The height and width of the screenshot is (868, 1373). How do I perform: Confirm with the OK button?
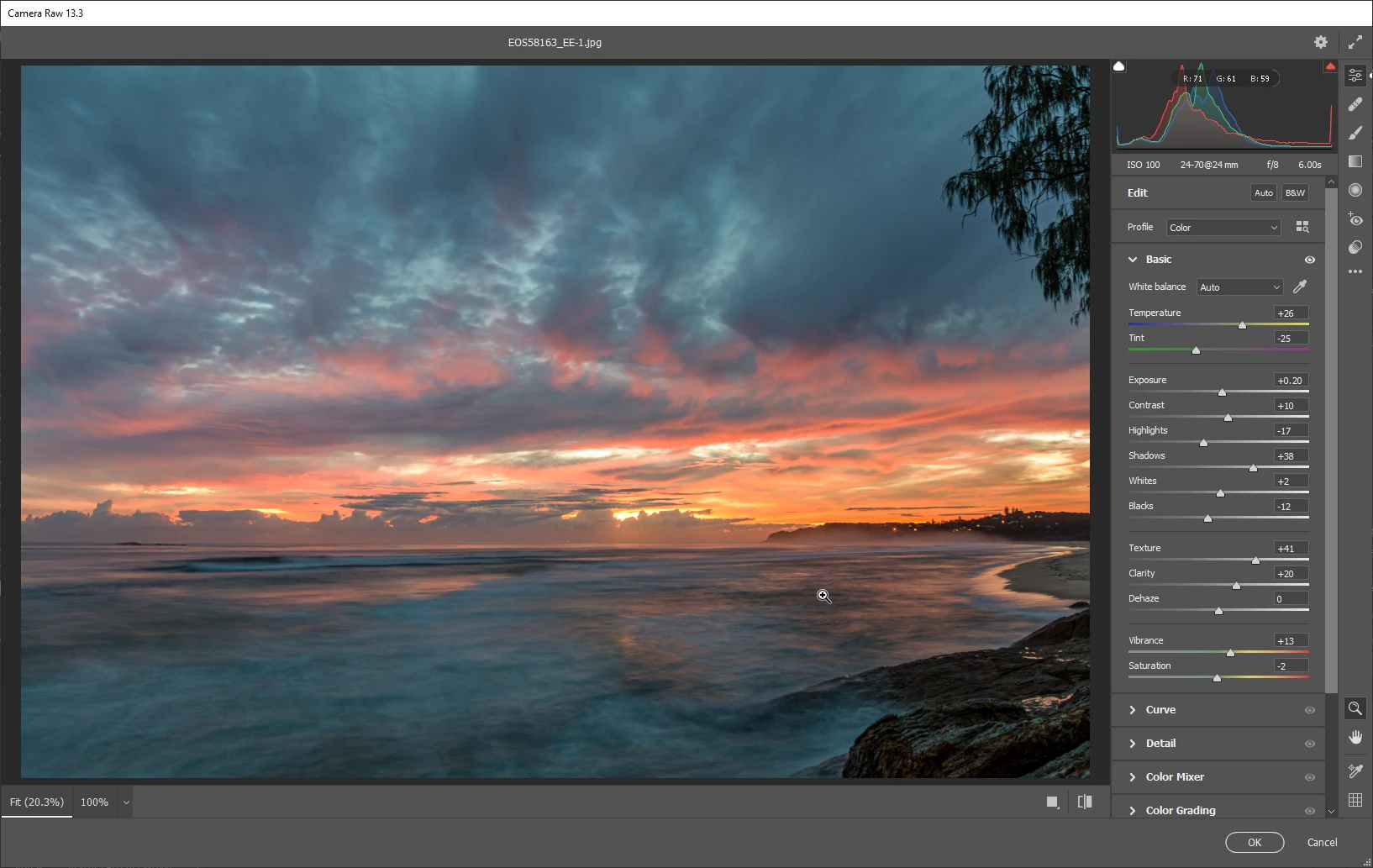coord(1255,842)
